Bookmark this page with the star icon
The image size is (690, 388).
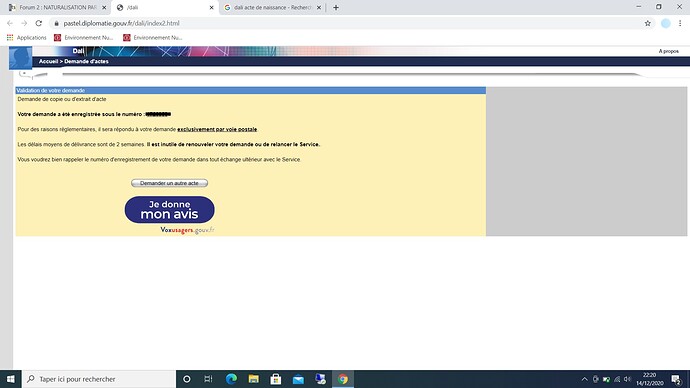pos(648,23)
